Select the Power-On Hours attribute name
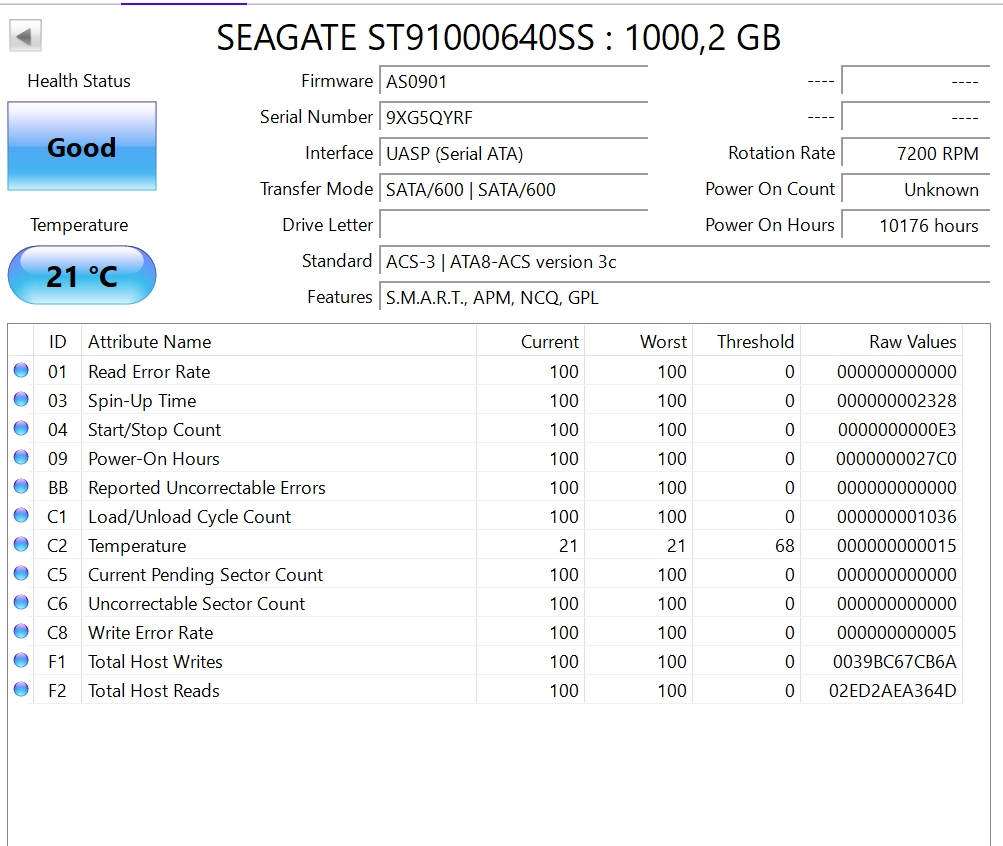This screenshot has height=846, width=1003. (x=154, y=458)
